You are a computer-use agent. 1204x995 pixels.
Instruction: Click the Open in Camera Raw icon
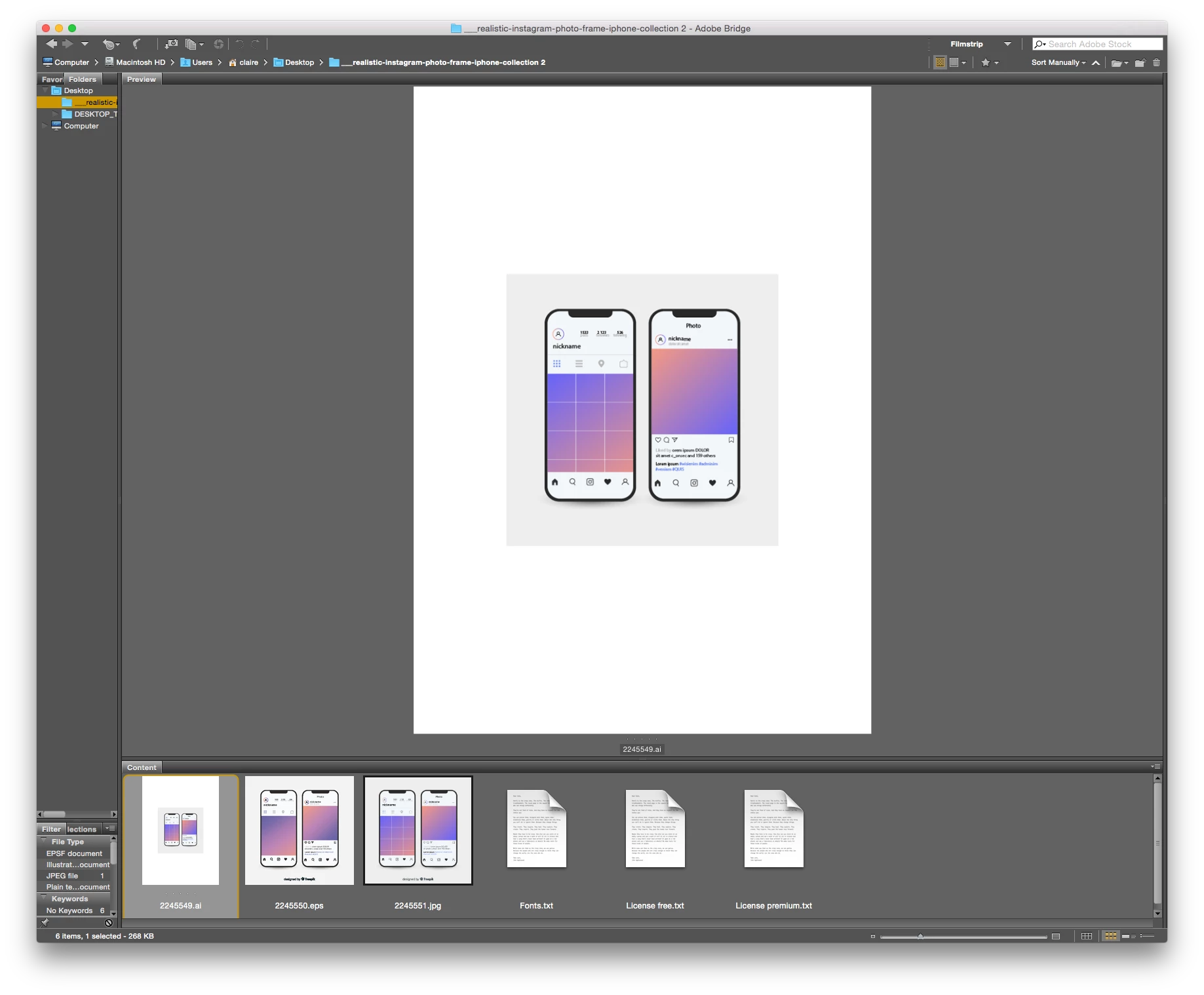(x=219, y=44)
